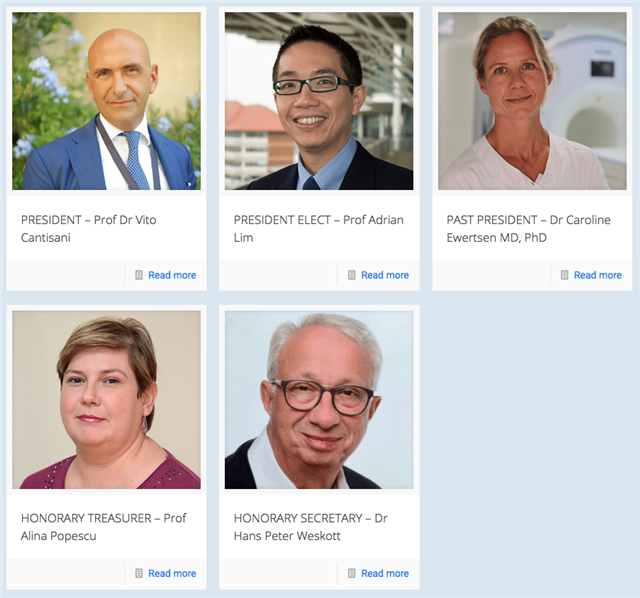The width and height of the screenshot is (640, 598).
Task: Click document icon beside Vito Cantisani's Read more
Action: click(139, 275)
